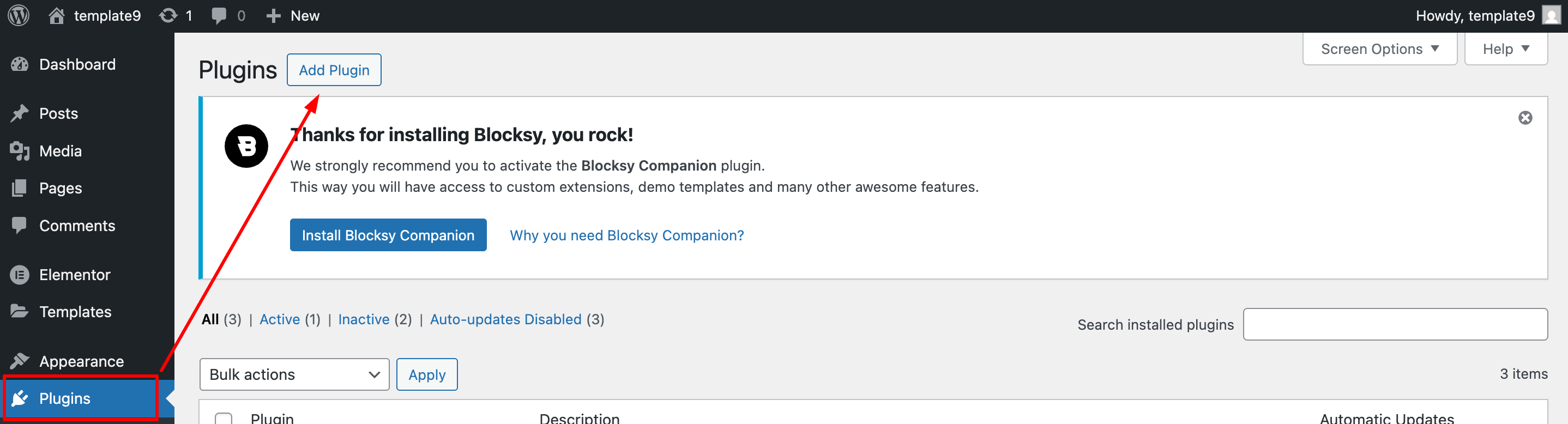Click the Apply bulk action button

(427, 375)
